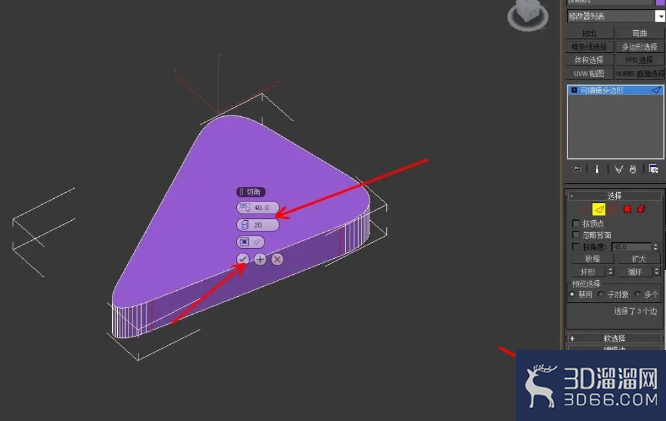The height and width of the screenshot is (421, 666).
Task: Click the chamfer segments field showing 20
Action: pos(258,225)
